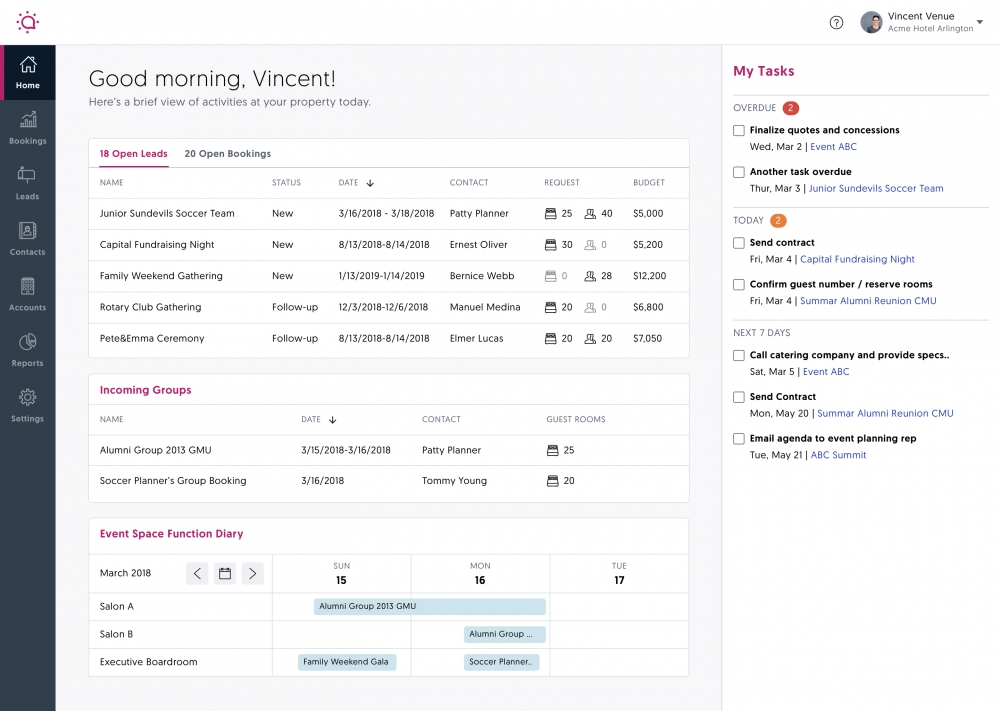Check the Email agenda to event planning rep task
Screen dimensions: 1000x711
tap(738, 438)
